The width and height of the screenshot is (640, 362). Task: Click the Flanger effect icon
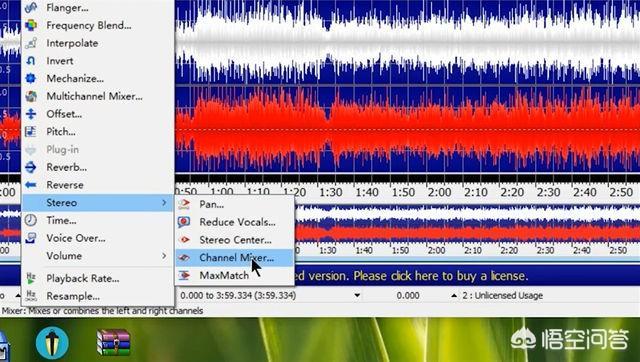point(31,8)
